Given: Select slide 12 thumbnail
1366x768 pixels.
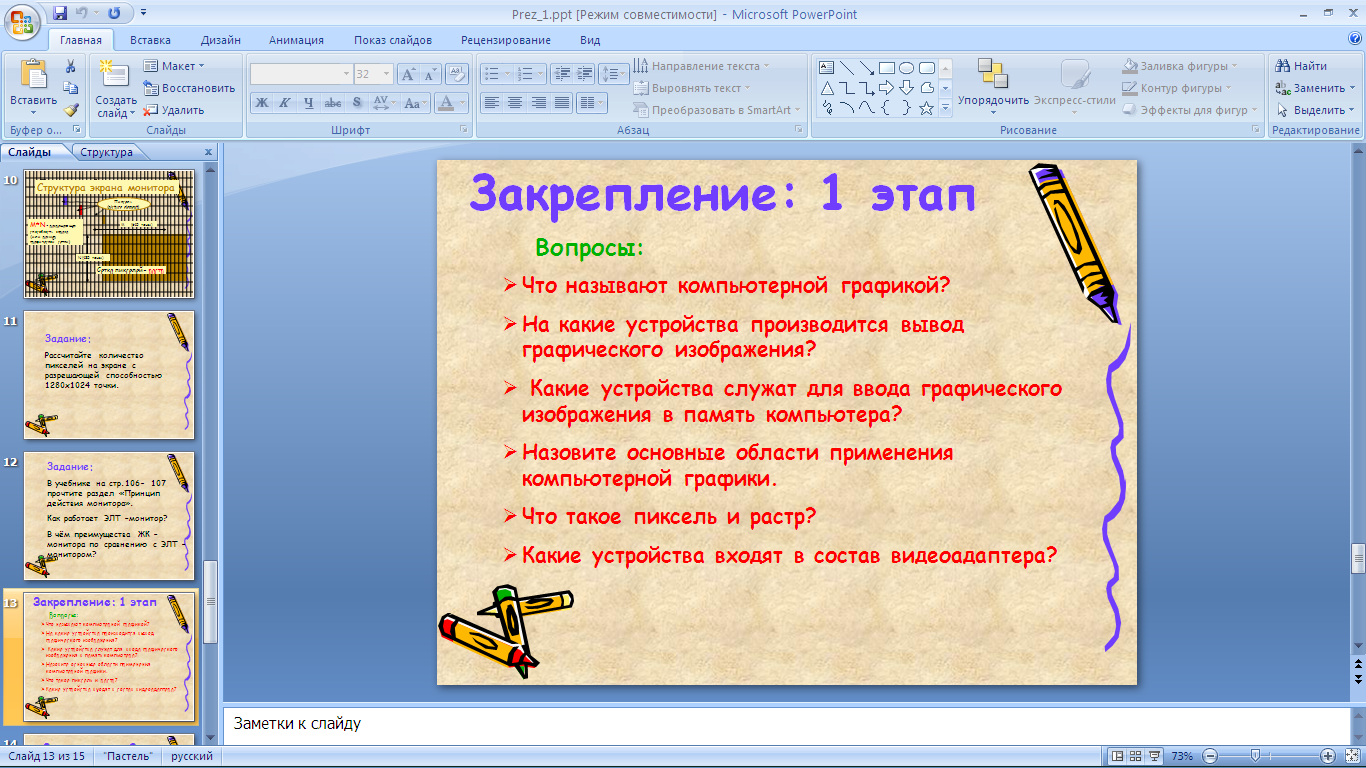Looking at the screenshot, I should 110,516.
